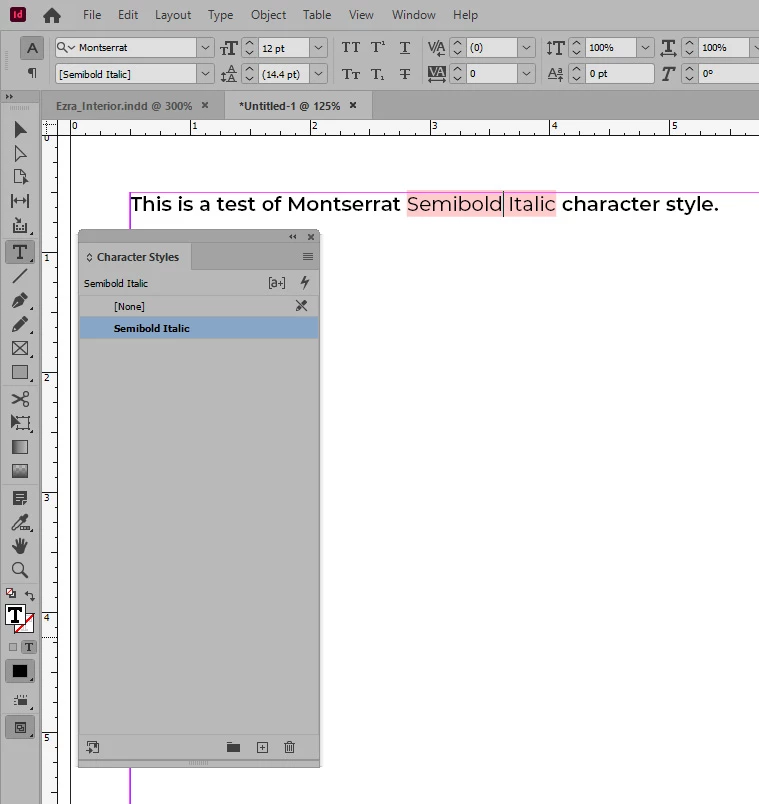Screen dimensions: 759x804
Task: Select the Pen tool
Action: pos(20,300)
